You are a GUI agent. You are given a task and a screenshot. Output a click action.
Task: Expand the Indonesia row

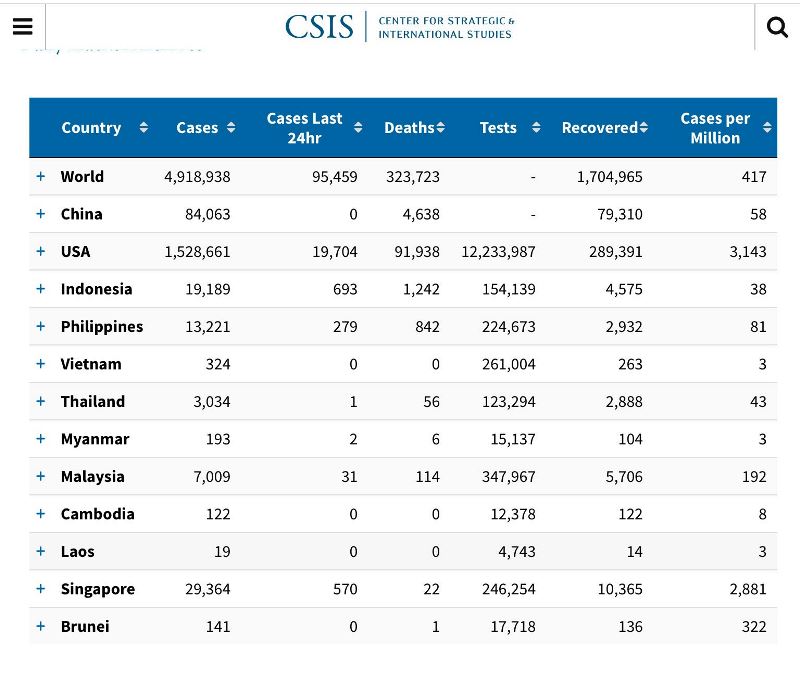(41, 289)
